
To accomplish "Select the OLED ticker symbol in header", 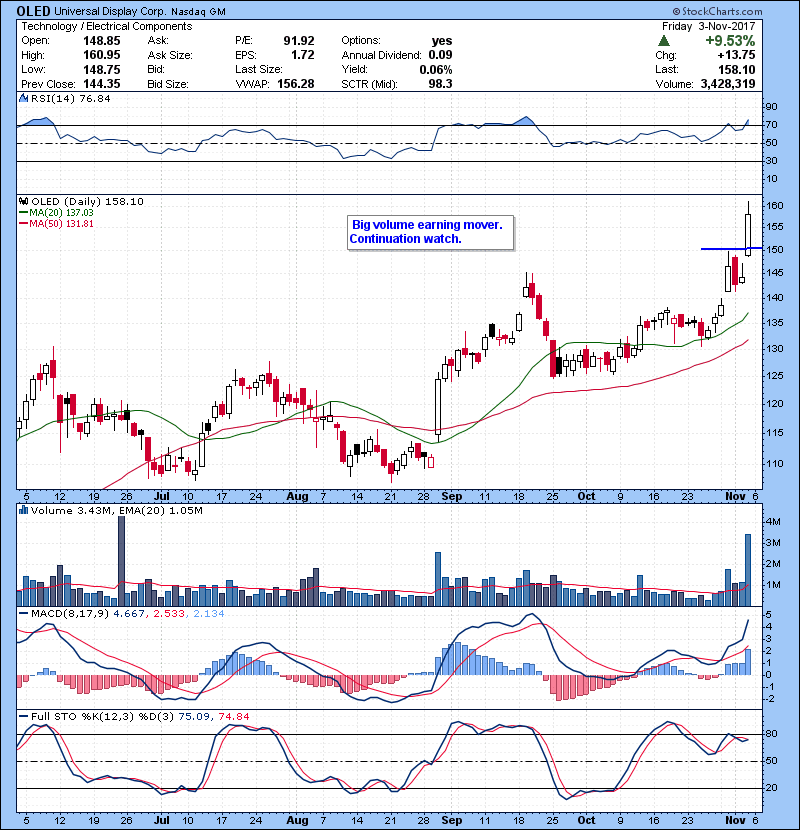I will coord(33,11).
